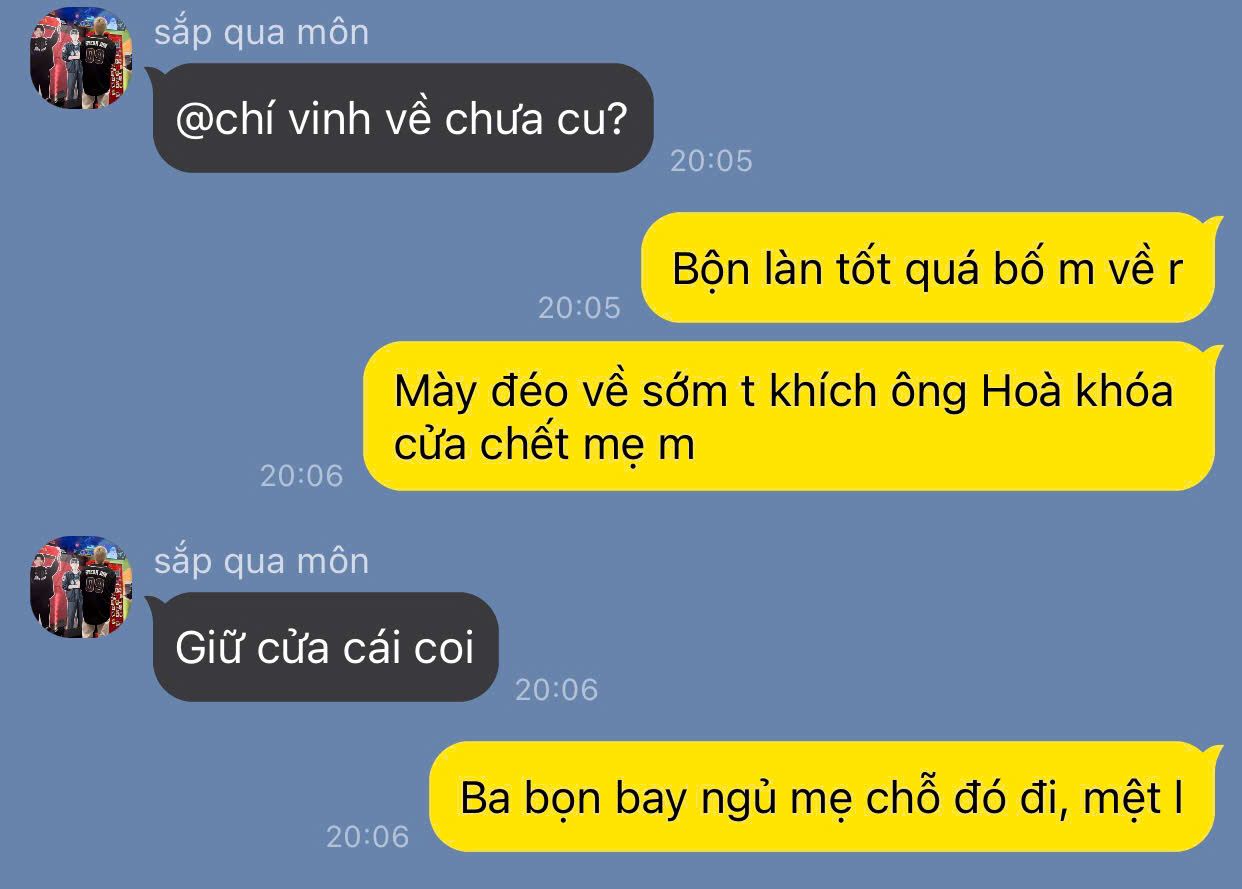The height and width of the screenshot is (889, 1242).
Task: Open the top sắp qua môn avatar
Action: [81, 58]
